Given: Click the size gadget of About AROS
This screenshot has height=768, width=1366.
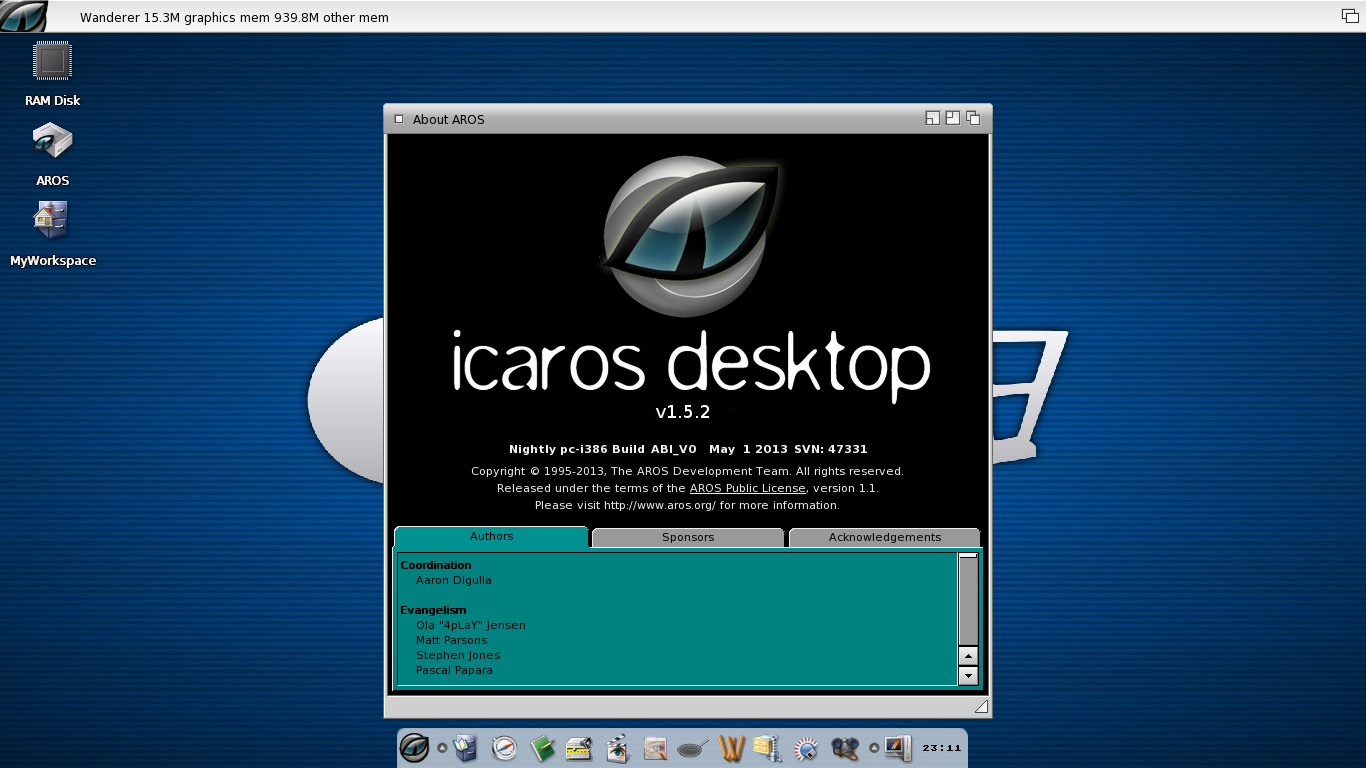Looking at the screenshot, I should (981, 706).
